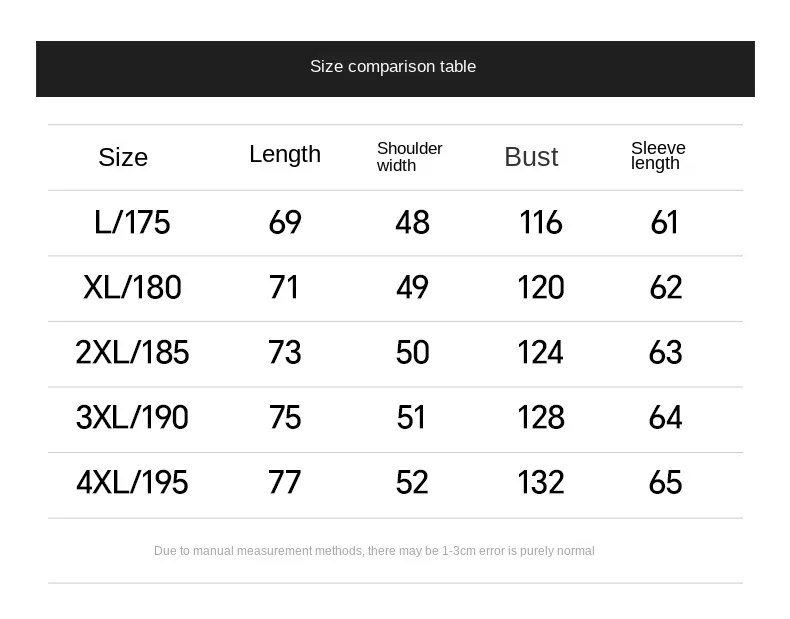Click the bust value 132
Screen dimensions: 790x619
pos(541,483)
